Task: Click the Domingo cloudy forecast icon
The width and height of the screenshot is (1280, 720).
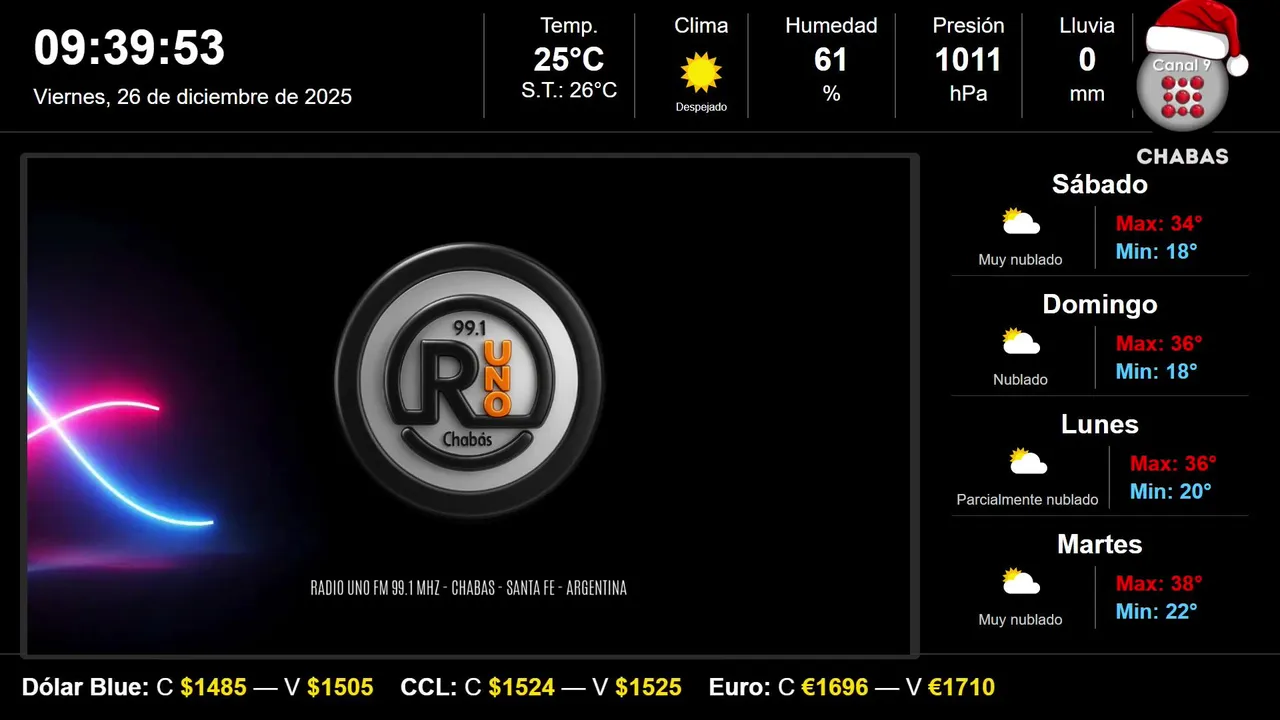Action: pyautogui.click(x=1021, y=342)
